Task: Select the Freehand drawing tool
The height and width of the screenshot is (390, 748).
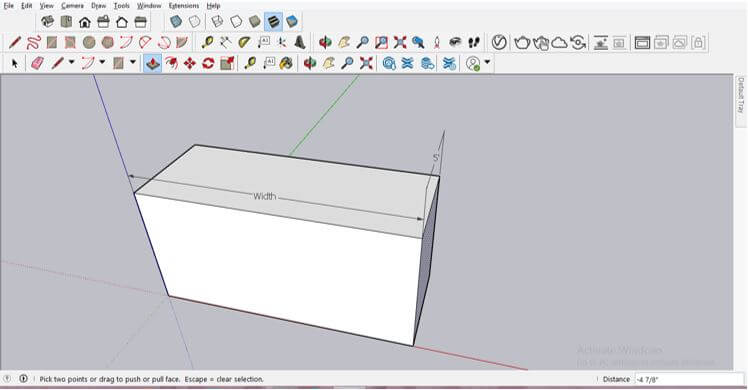Action: click(x=33, y=42)
